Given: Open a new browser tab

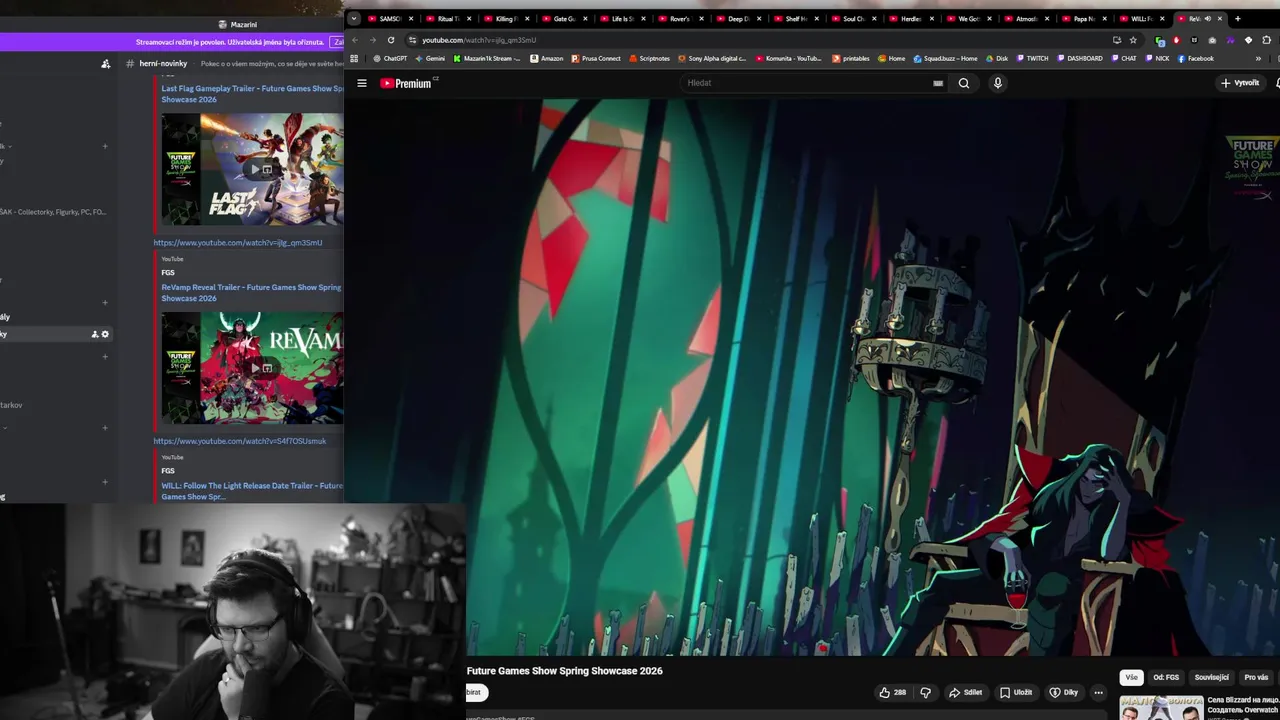Looking at the screenshot, I should 1237,18.
